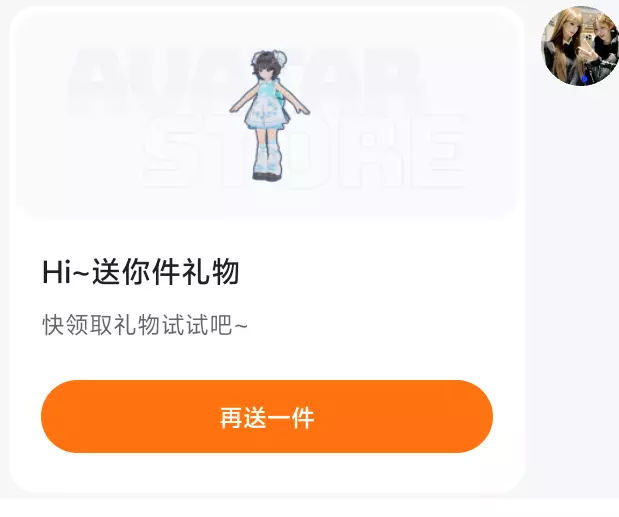619x517 pixels.
Task: Tap the avatar's black shoes
Action: [x=267, y=176]
